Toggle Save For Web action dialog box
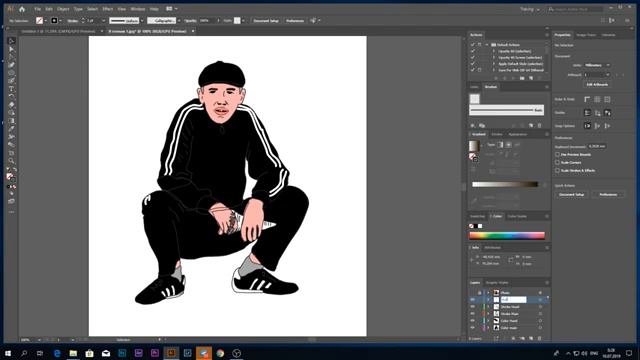Image resolution: width=640 pixels, height=360 pixels. pos(480,70)
